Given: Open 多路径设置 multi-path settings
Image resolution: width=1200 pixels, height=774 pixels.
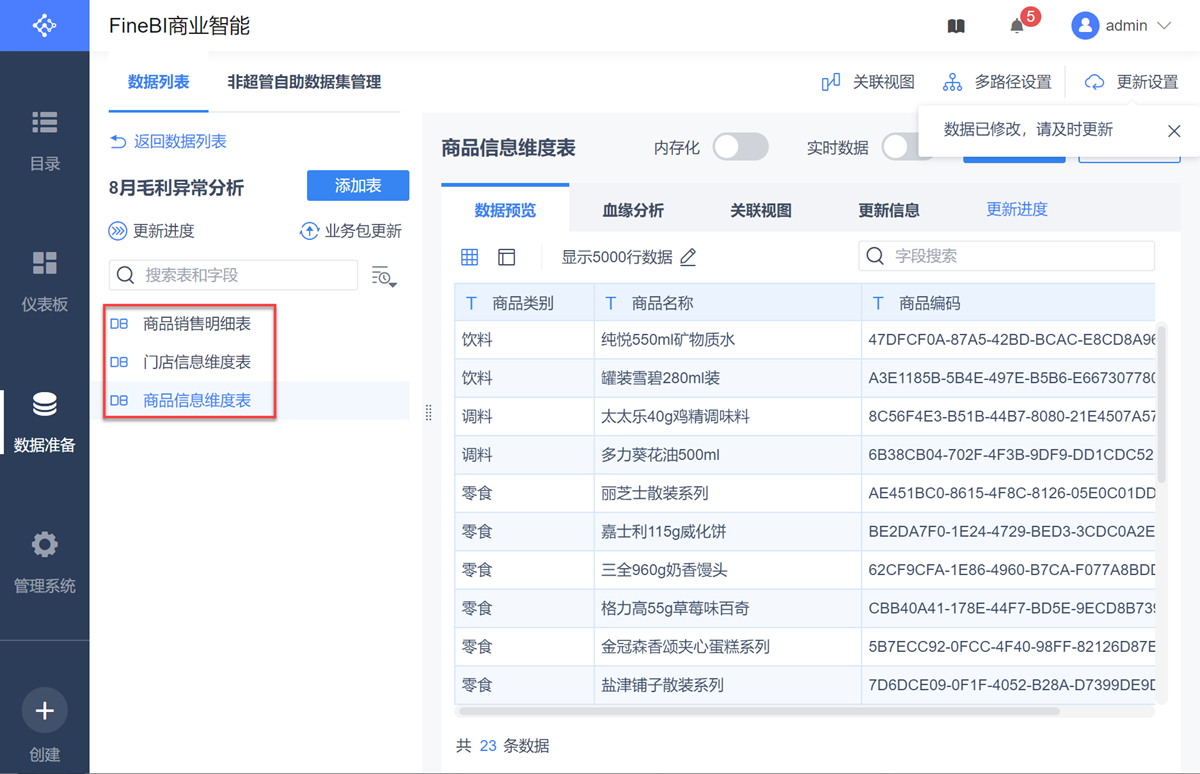Looking at the screenshot, I should tap(997, 82).
